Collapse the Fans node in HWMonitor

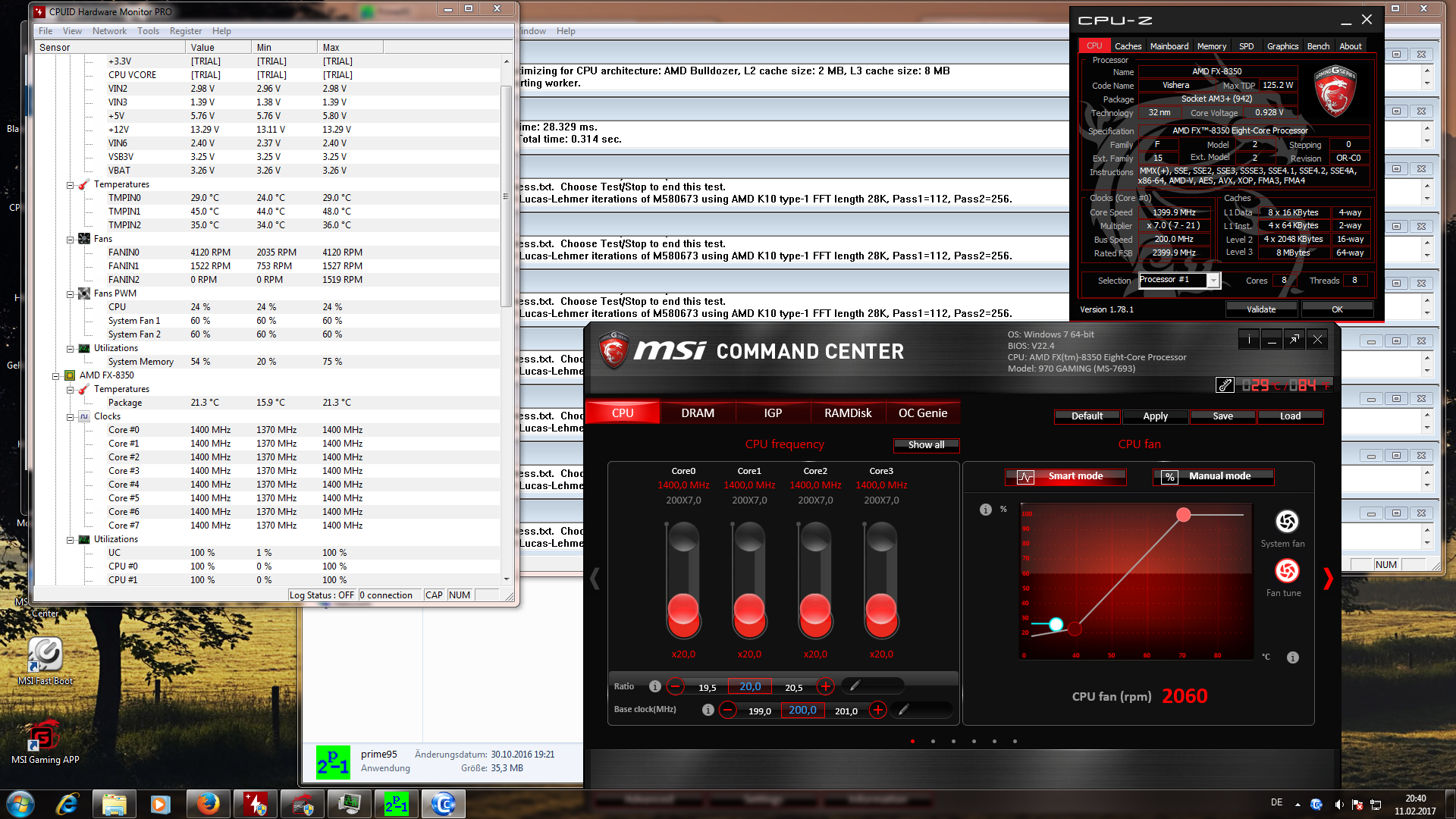coord(70,240)
